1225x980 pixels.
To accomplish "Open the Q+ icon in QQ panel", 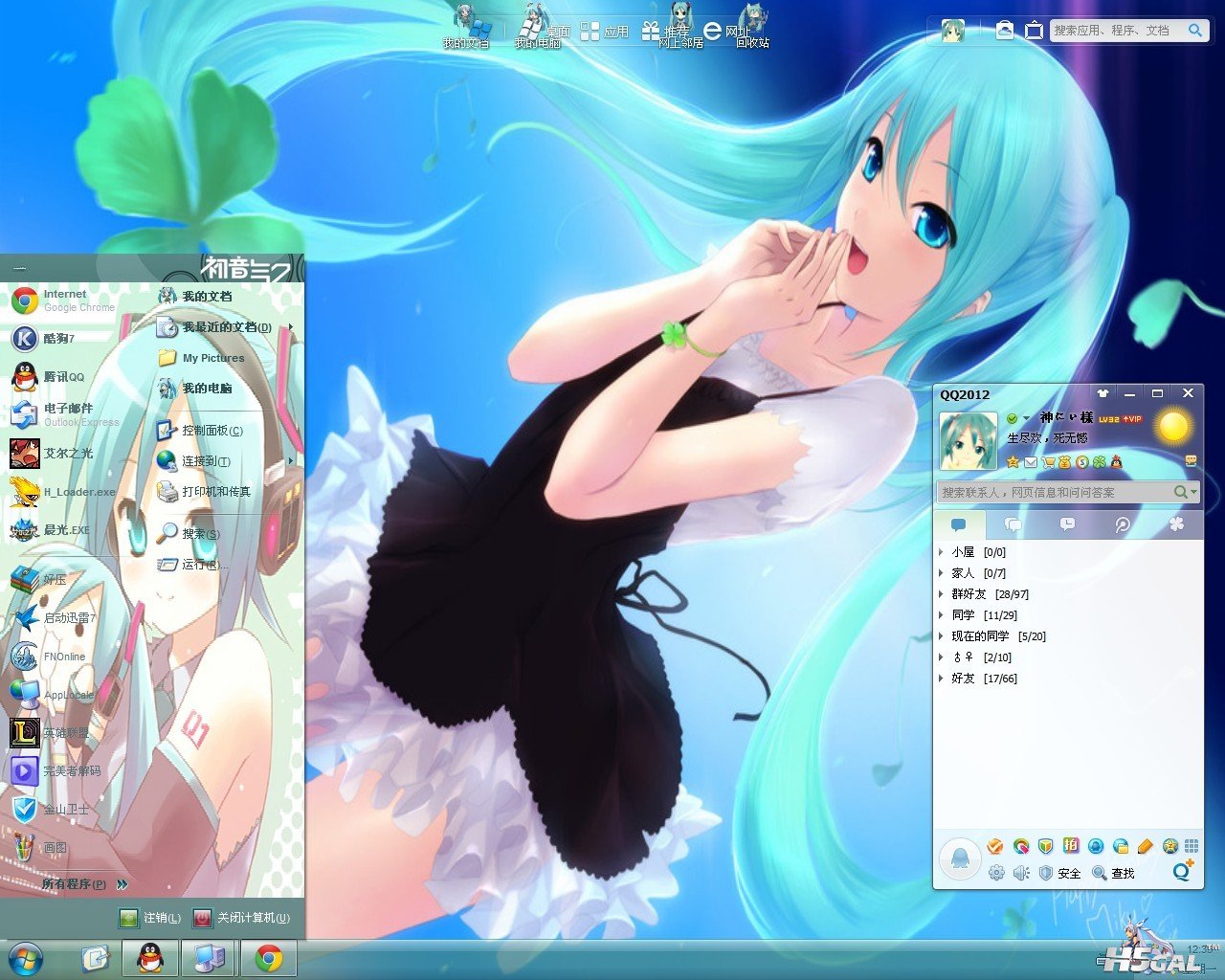I will 1184,870.
